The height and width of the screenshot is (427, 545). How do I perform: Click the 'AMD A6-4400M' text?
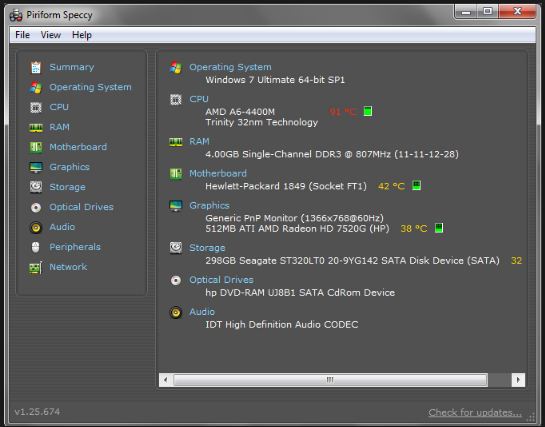240,112
